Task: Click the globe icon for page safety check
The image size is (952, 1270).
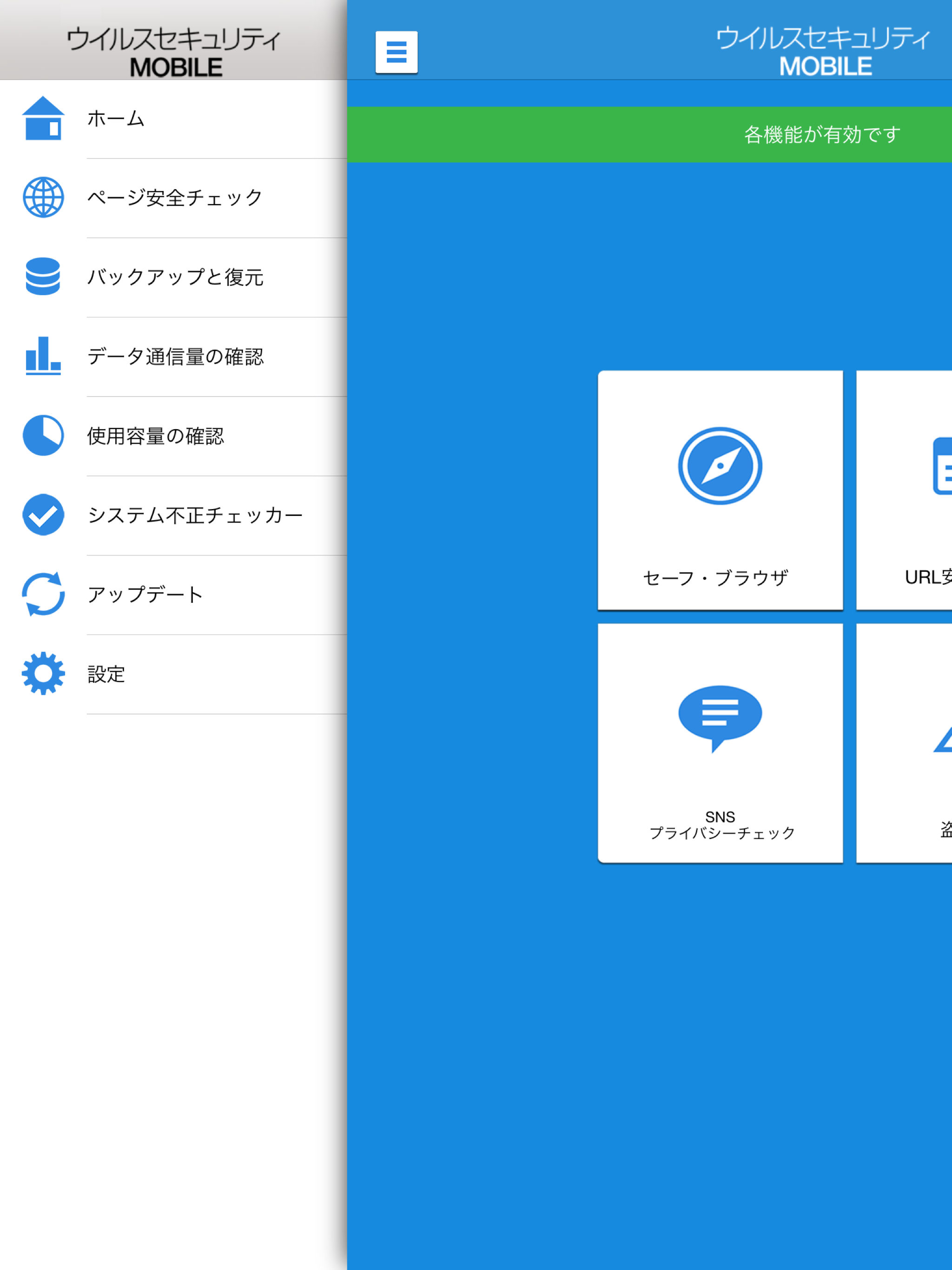Action: 43,198
